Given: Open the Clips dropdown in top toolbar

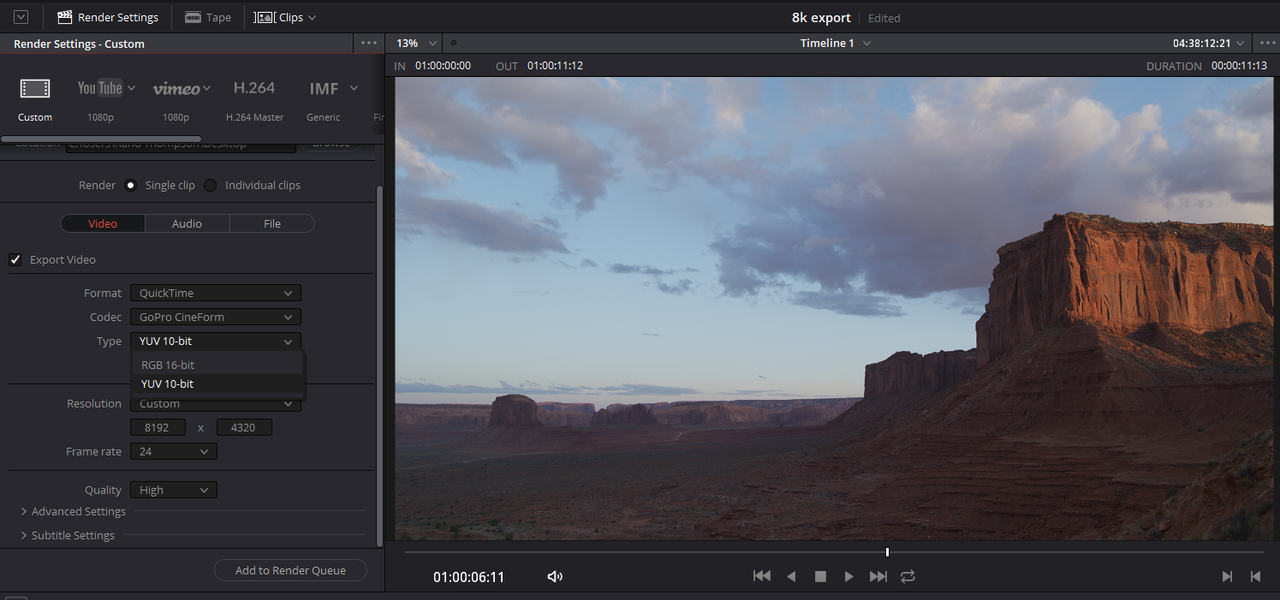Looking at the screenshot, I should pyautogui.click(x=285, y=17).
